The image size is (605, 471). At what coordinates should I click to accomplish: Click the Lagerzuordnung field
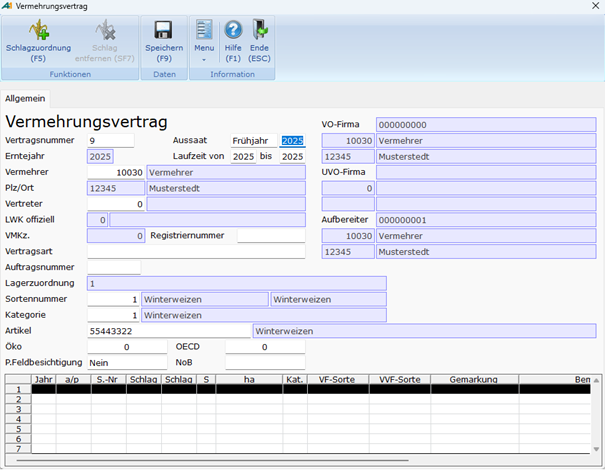point(237,283)
